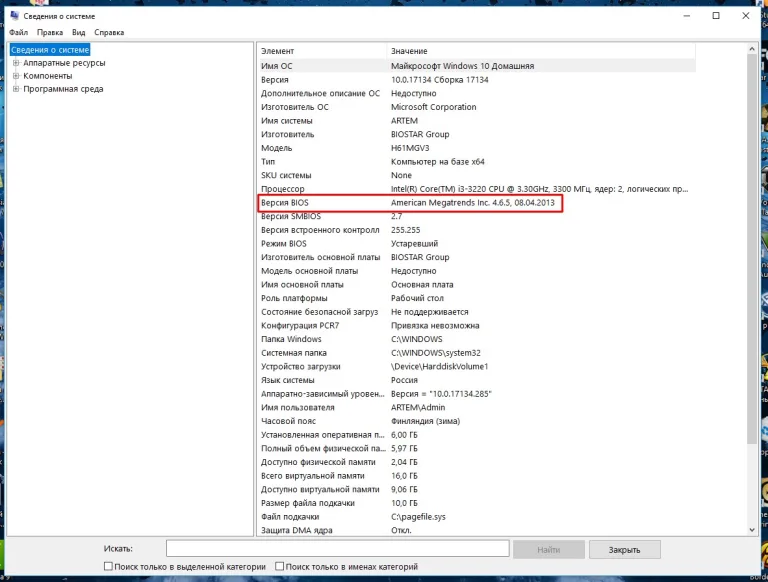Select the Режим BIOS row

click(476, 243)
